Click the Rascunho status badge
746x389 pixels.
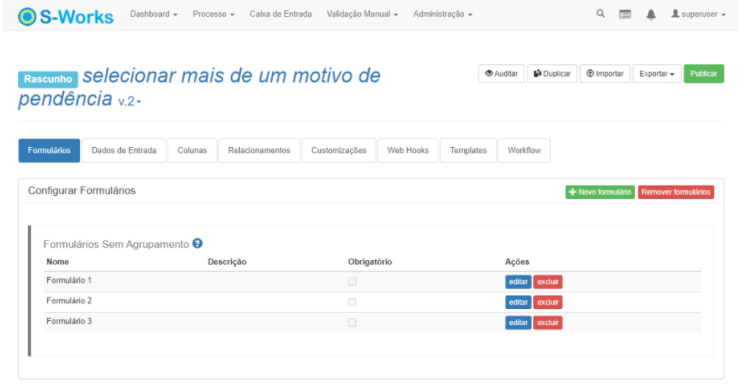tap(48, 79)
